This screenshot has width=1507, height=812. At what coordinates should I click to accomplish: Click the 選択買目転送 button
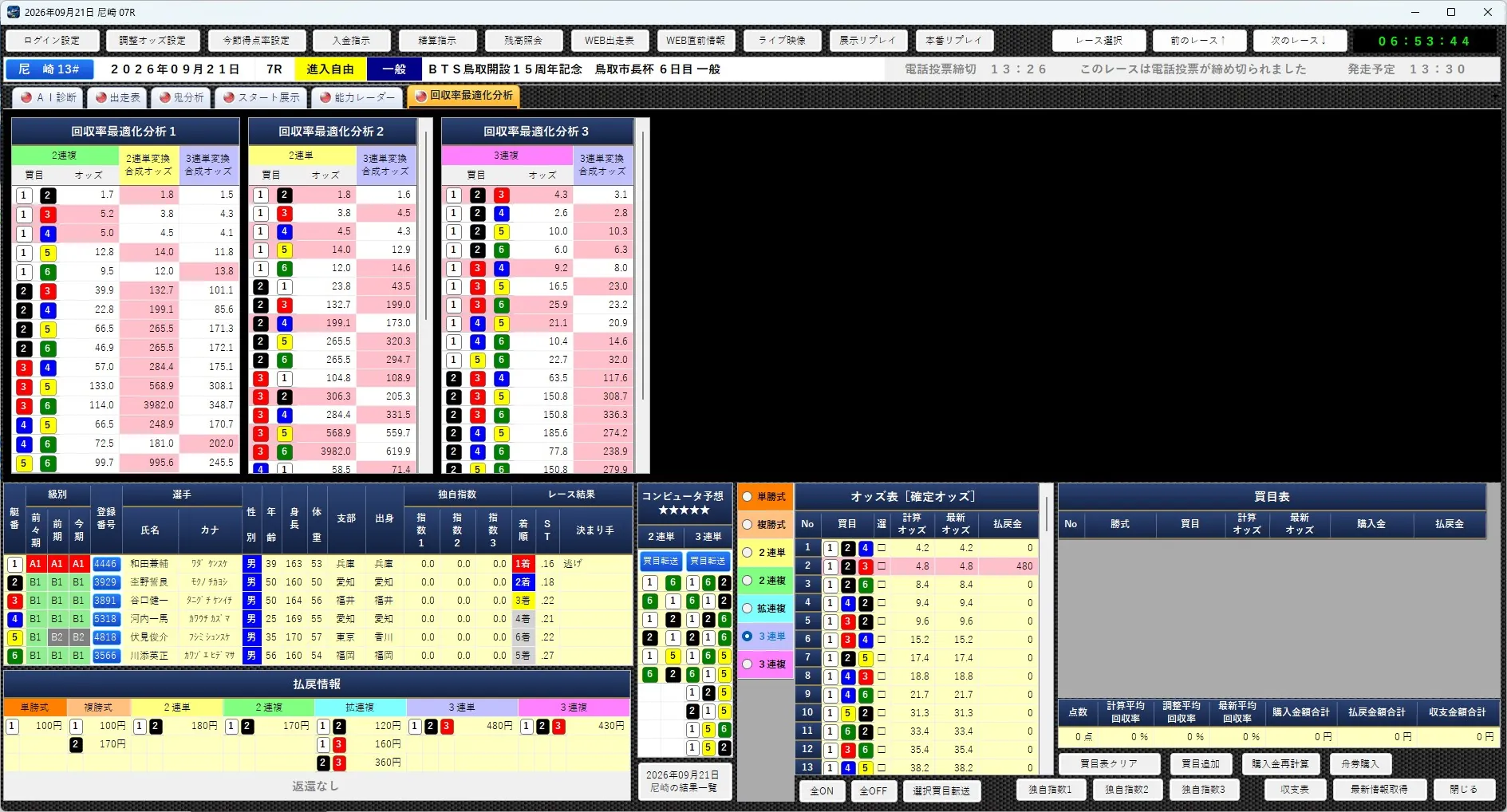point(941,791)
